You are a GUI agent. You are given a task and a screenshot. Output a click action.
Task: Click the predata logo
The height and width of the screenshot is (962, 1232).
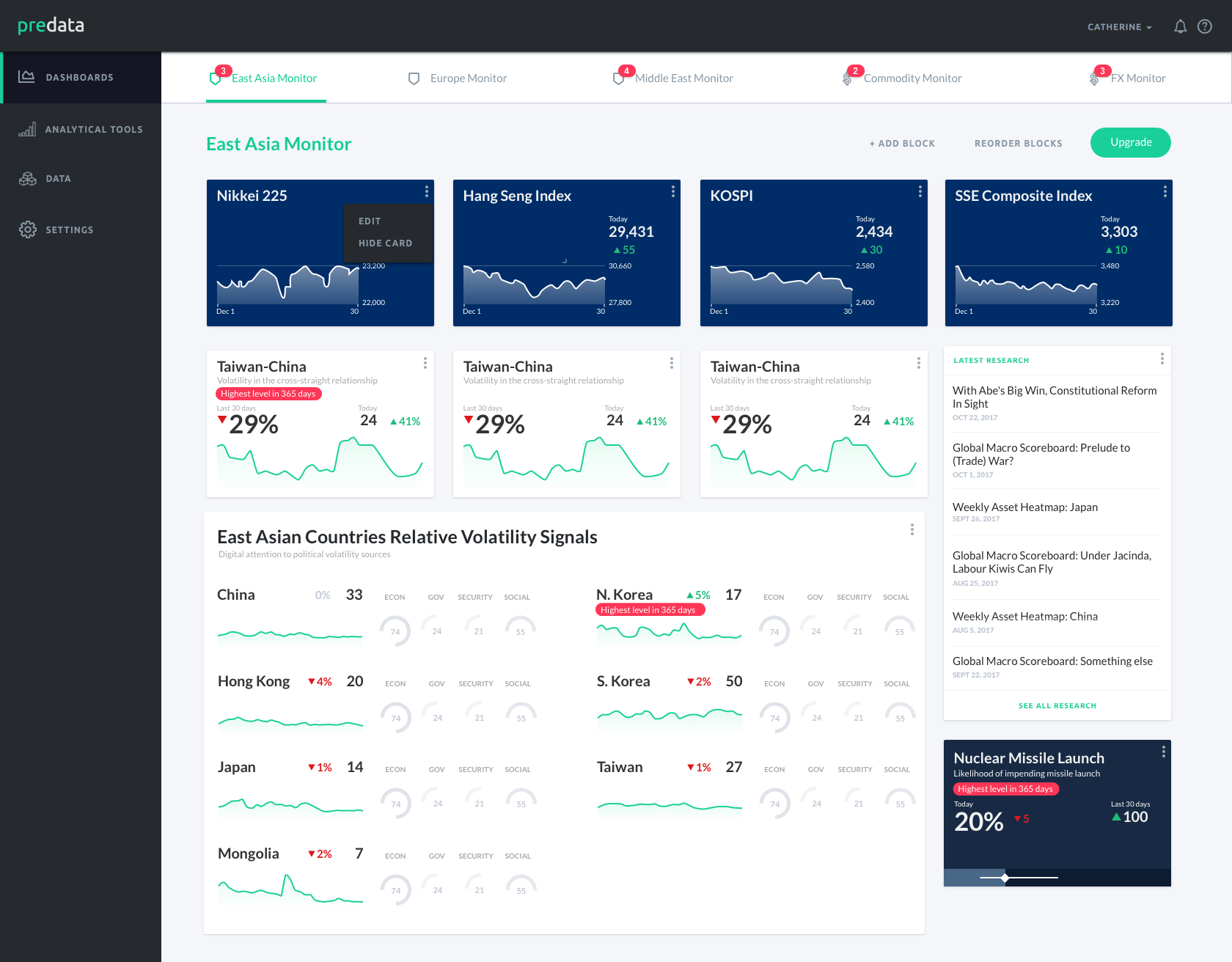(x=51, y=26)
